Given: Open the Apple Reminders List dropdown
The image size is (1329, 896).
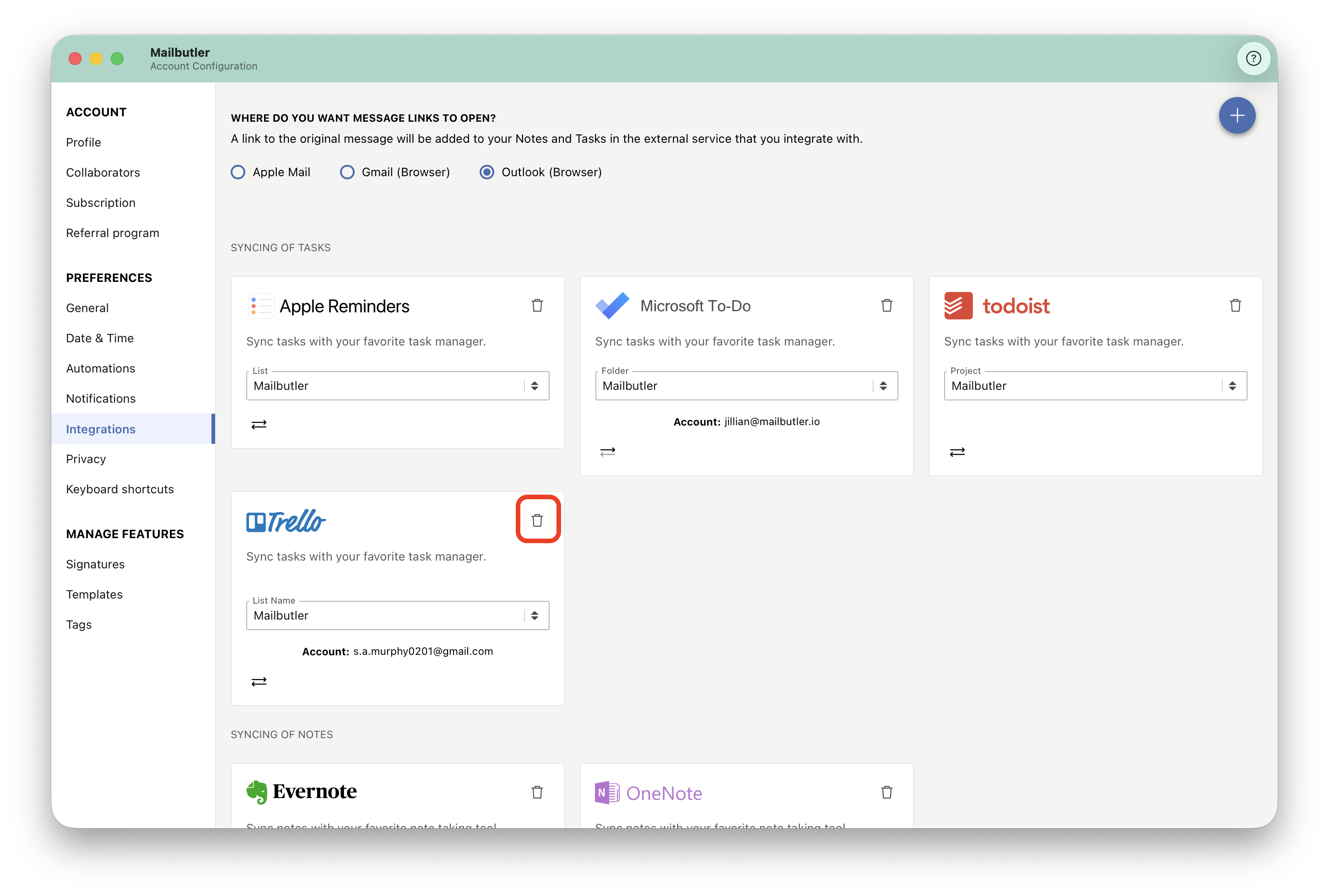Looking at the screenshot, I should (398, 386).
